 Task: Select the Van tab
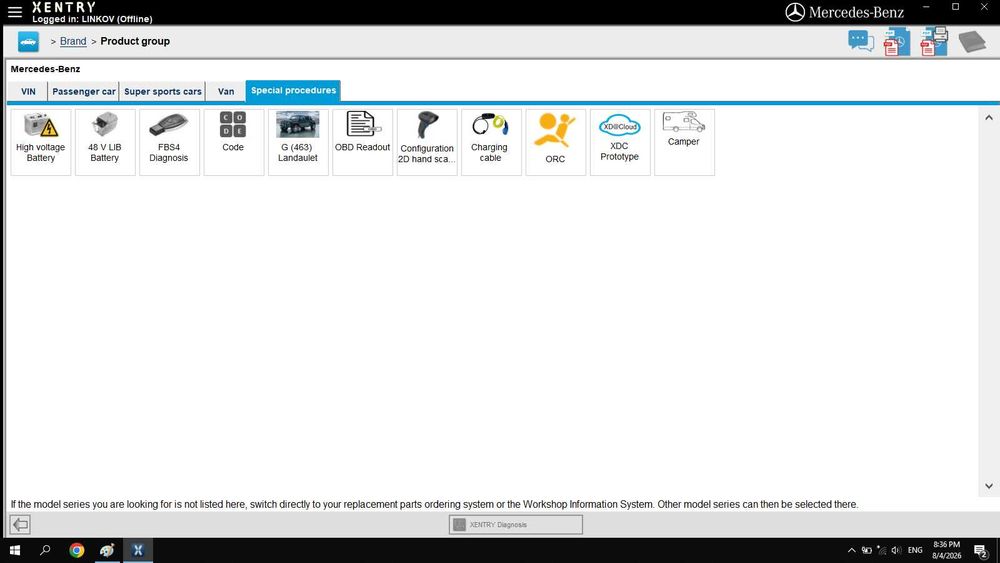click(226, 91)
